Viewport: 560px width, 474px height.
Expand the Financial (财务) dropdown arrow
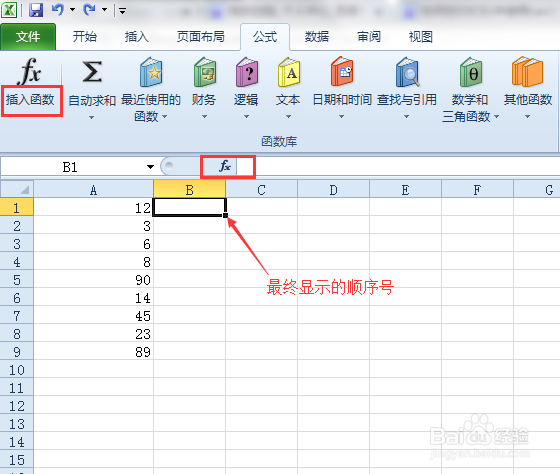point(204,116)
